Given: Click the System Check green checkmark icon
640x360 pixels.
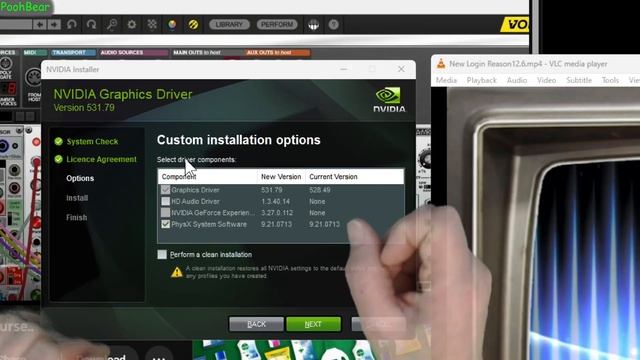Looking at the screenshot, I should click(x=58, y=142).
